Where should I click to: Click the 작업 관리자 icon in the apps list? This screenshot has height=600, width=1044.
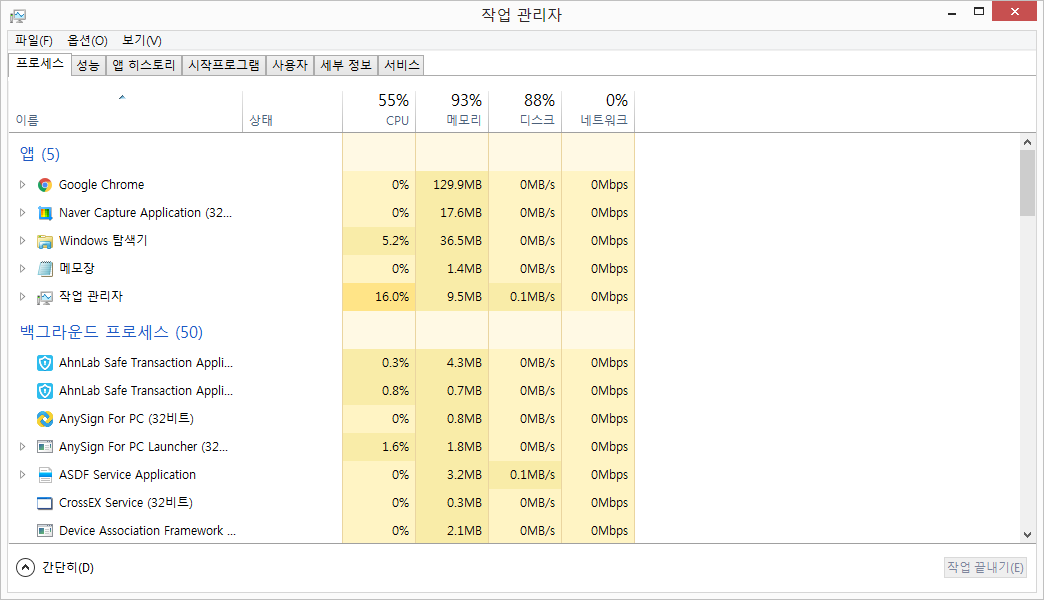tap(45, 298)
